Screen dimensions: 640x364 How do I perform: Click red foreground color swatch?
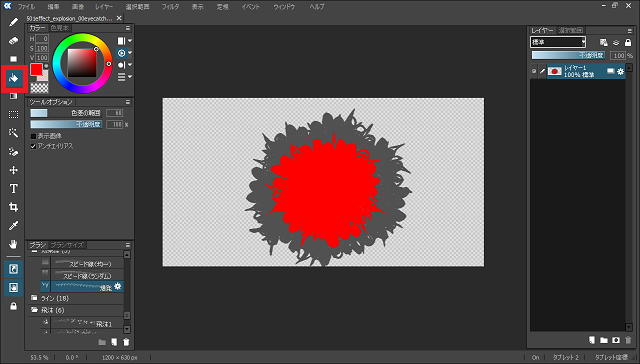point(36,70)
